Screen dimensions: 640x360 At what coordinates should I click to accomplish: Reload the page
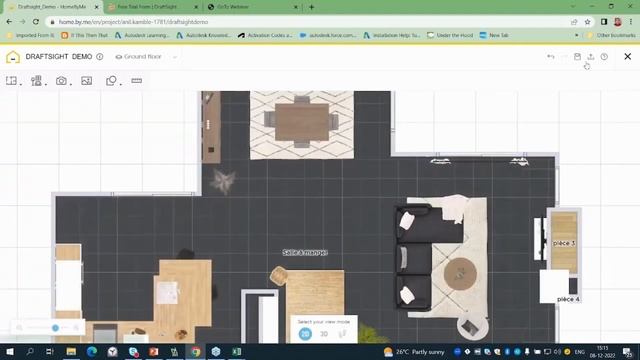36,22
